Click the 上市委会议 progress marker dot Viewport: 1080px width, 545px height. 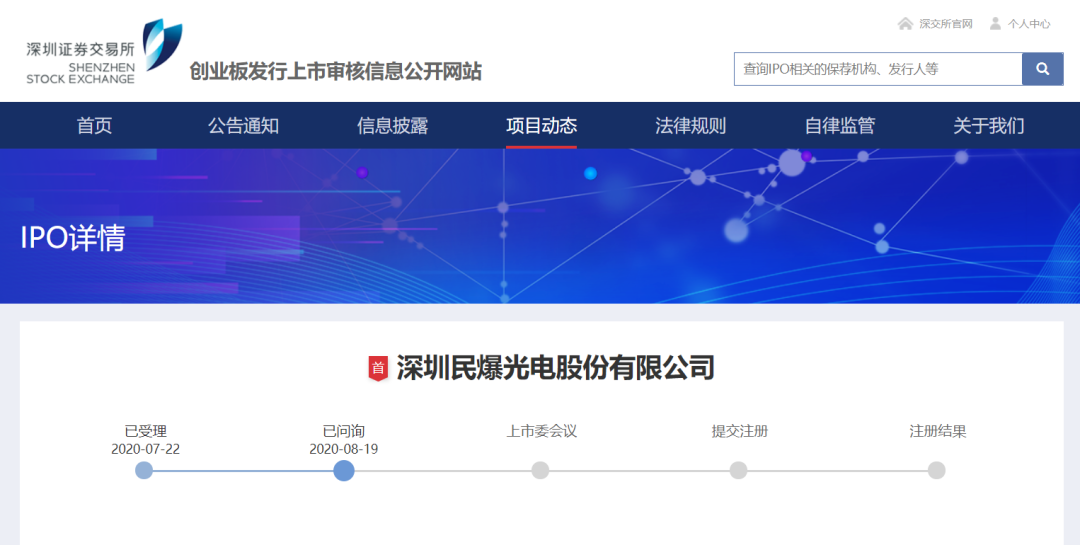541,471
